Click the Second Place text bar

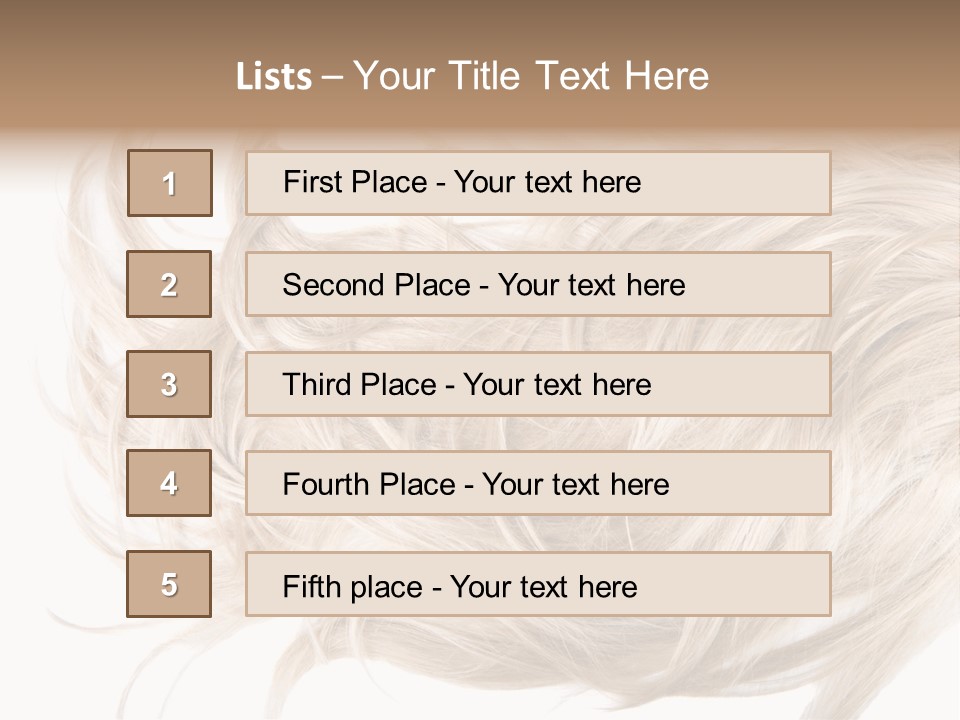pyautogui.click(x=538, y=284)
